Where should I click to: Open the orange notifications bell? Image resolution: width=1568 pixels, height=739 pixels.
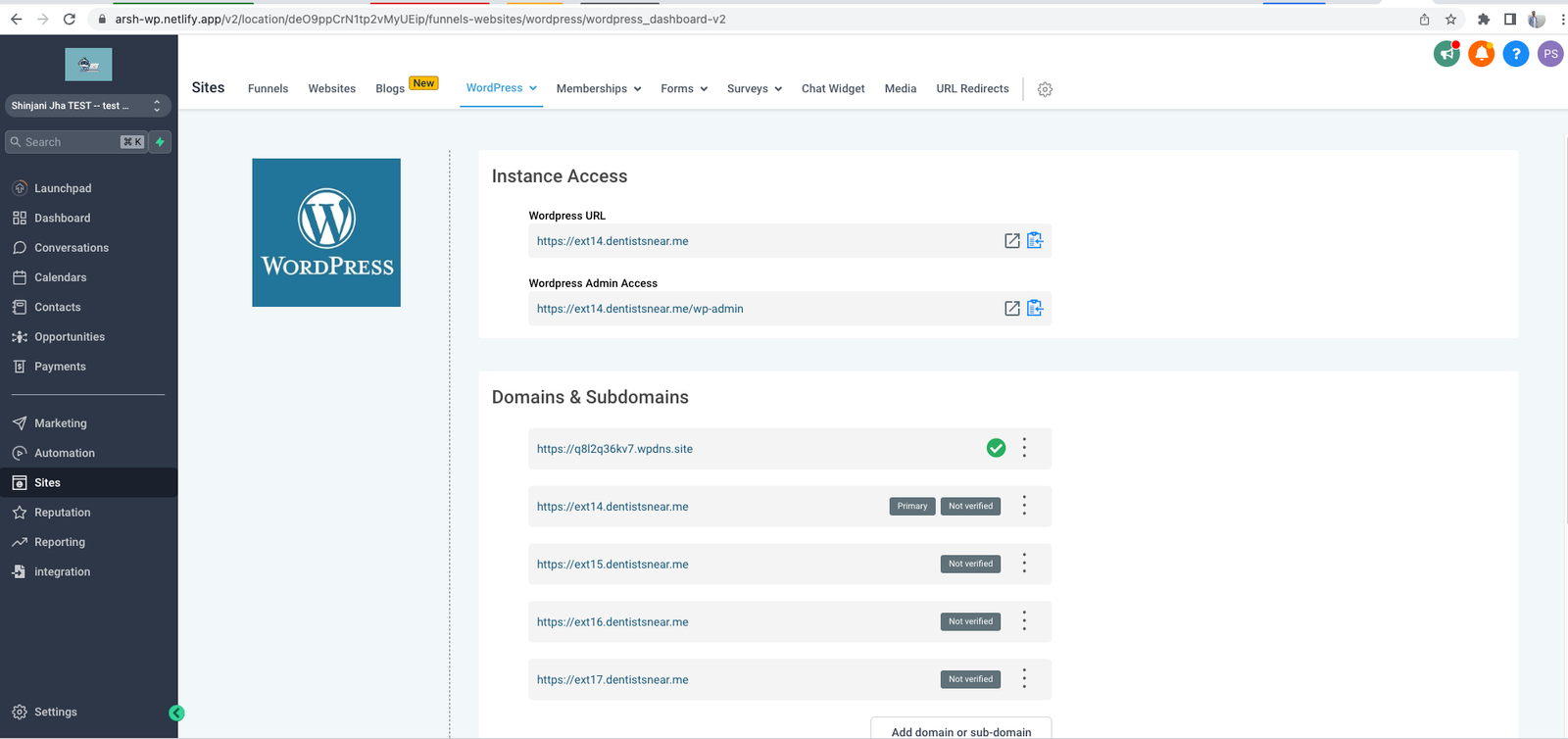[x=1481, y=54]
